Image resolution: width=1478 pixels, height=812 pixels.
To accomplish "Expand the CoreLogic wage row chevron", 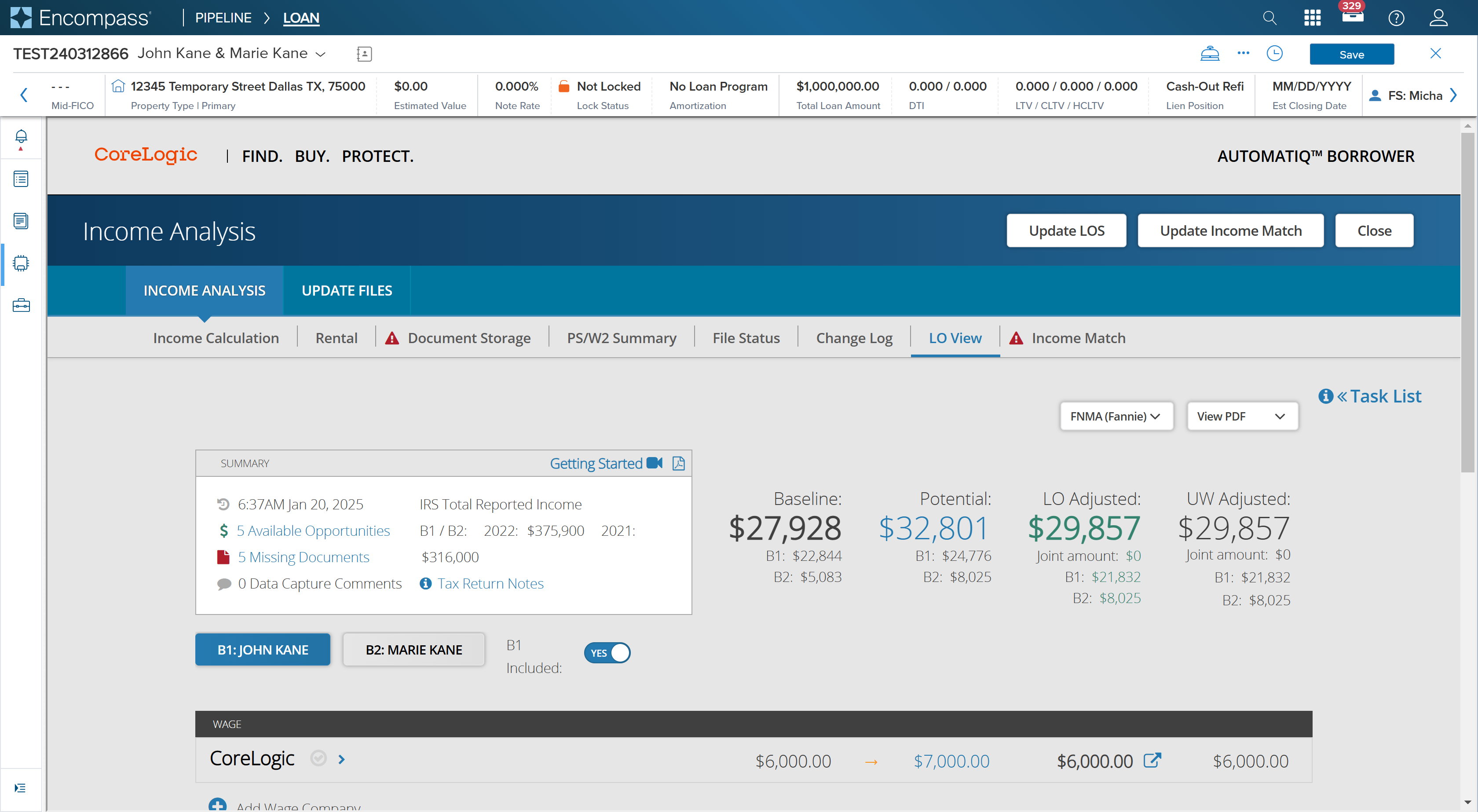I will tap(342, 759).
